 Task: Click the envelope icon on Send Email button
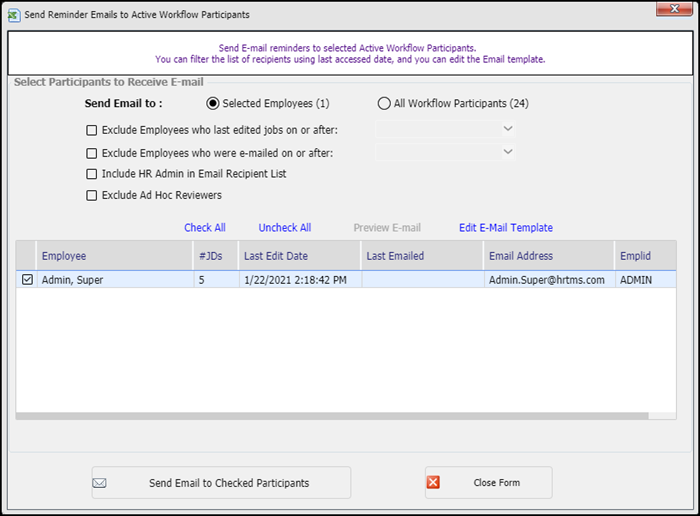click(x=99, y=483)
